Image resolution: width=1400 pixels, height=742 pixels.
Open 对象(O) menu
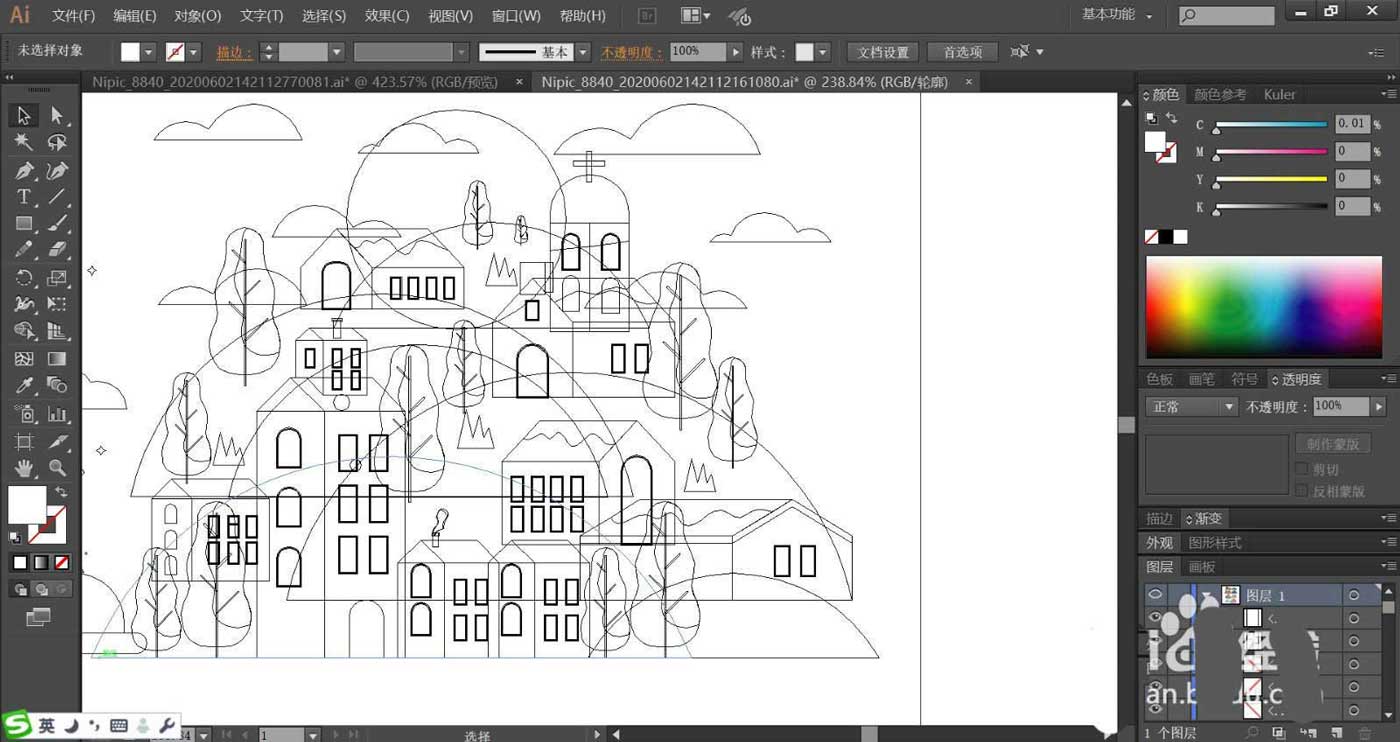click(197, 16)
